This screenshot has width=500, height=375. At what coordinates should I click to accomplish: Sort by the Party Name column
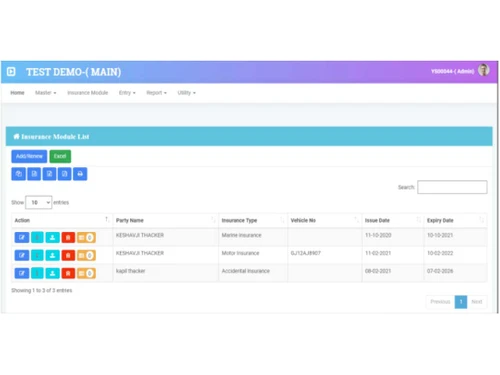[165, 220]
